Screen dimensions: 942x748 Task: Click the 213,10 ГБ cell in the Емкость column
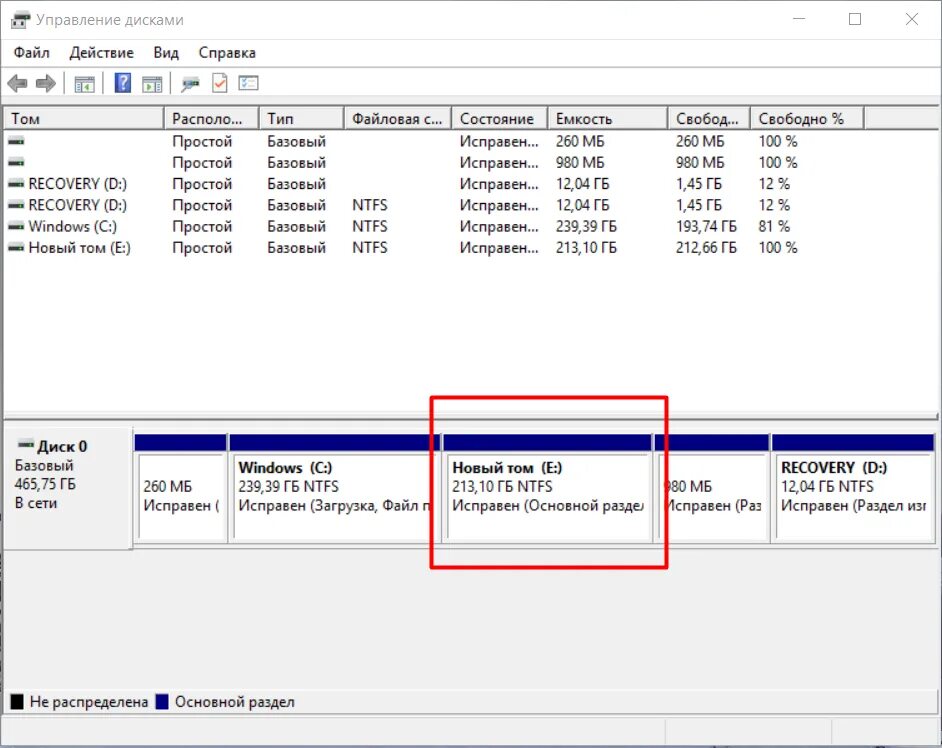tap(586, 248)
